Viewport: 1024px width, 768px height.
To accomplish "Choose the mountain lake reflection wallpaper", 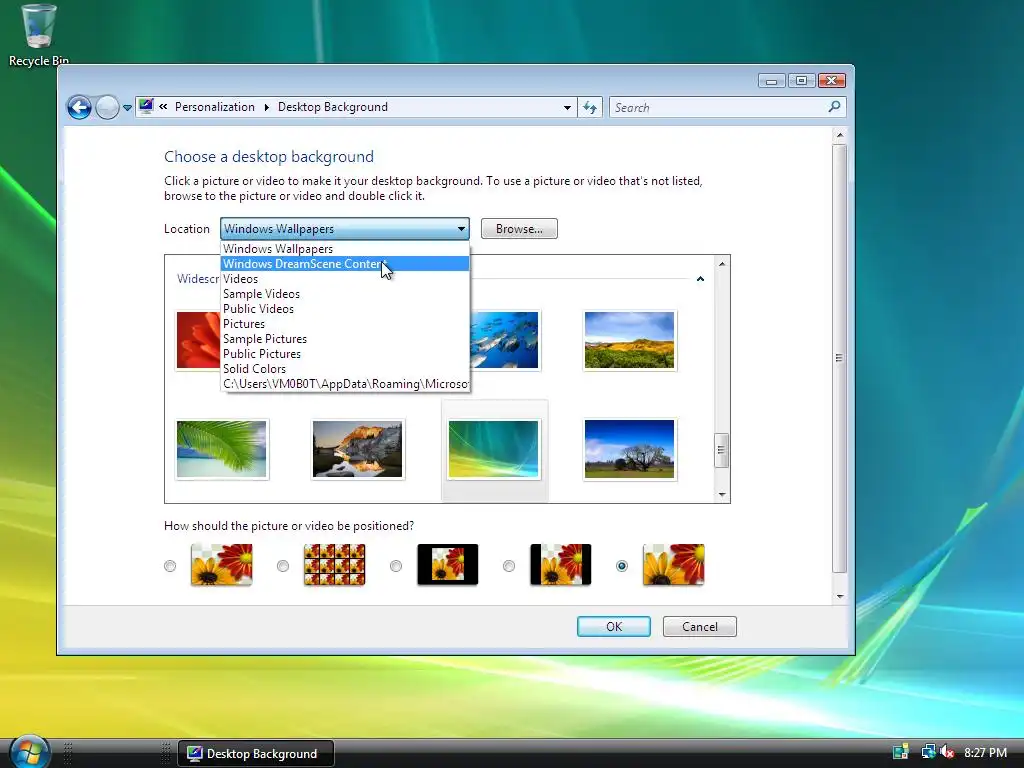I will [x=358, y=449].
